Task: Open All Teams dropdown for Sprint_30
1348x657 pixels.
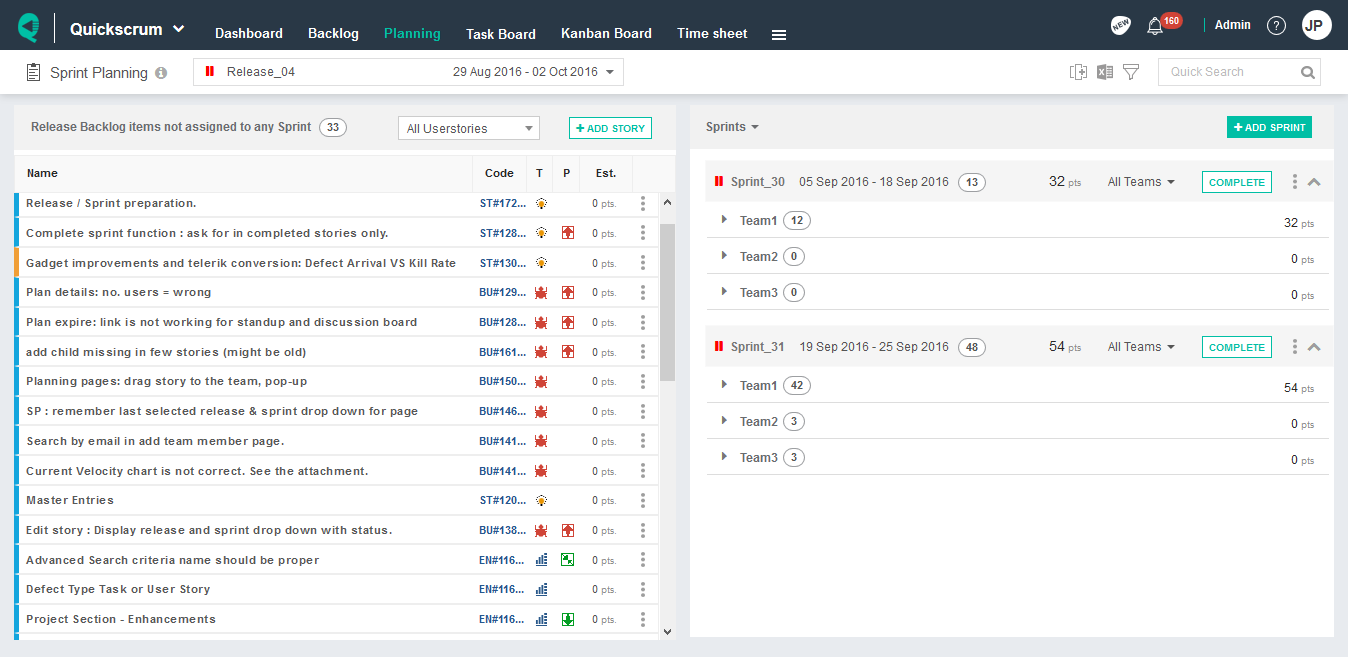Action: (1141, 182)
